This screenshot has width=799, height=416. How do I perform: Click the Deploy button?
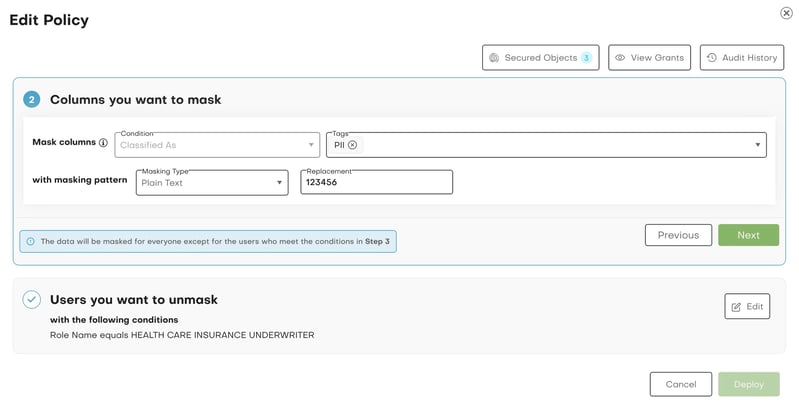click(749, 384)
